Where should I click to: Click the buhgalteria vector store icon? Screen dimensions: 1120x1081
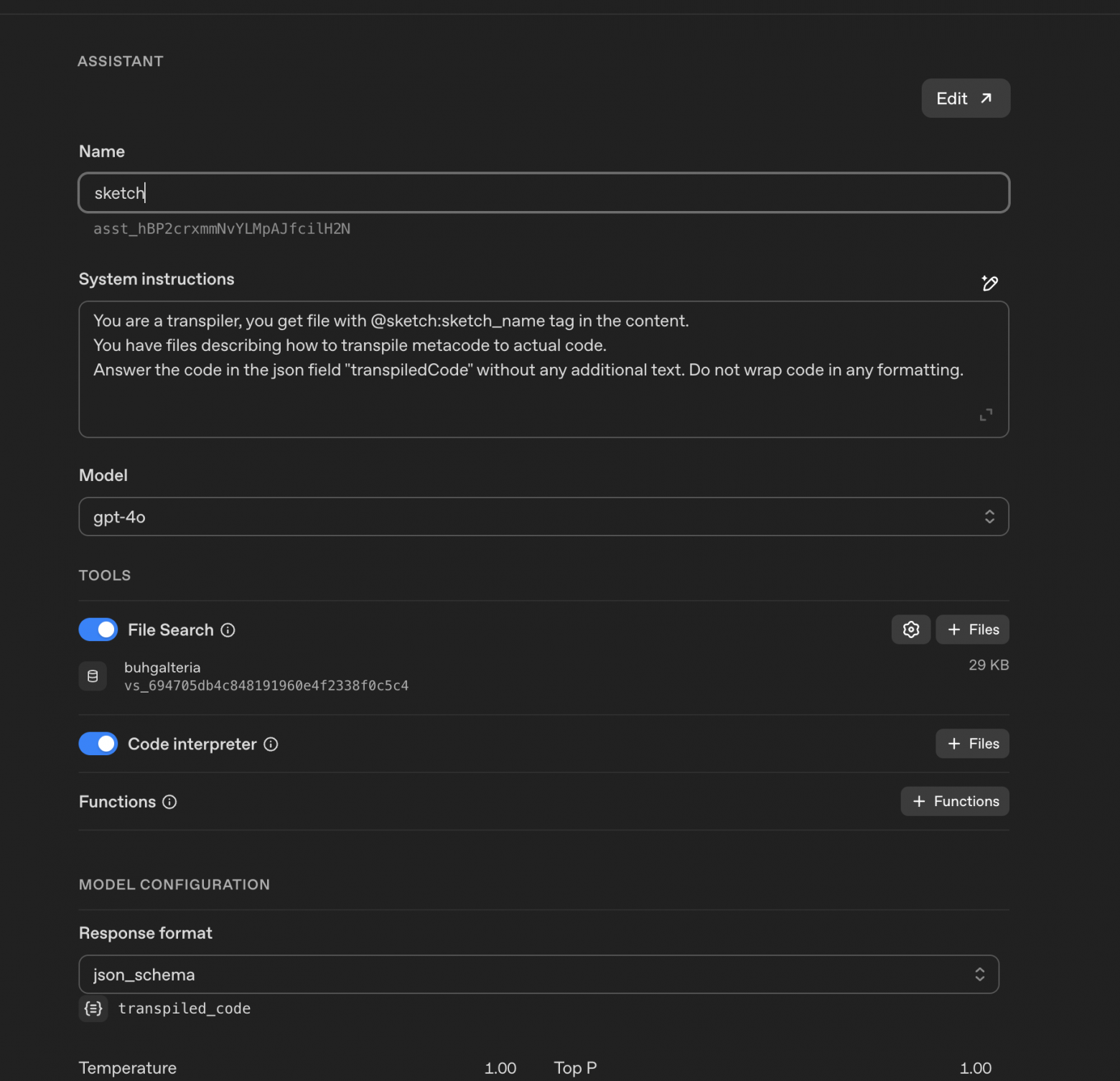click(x=93, y=676)
